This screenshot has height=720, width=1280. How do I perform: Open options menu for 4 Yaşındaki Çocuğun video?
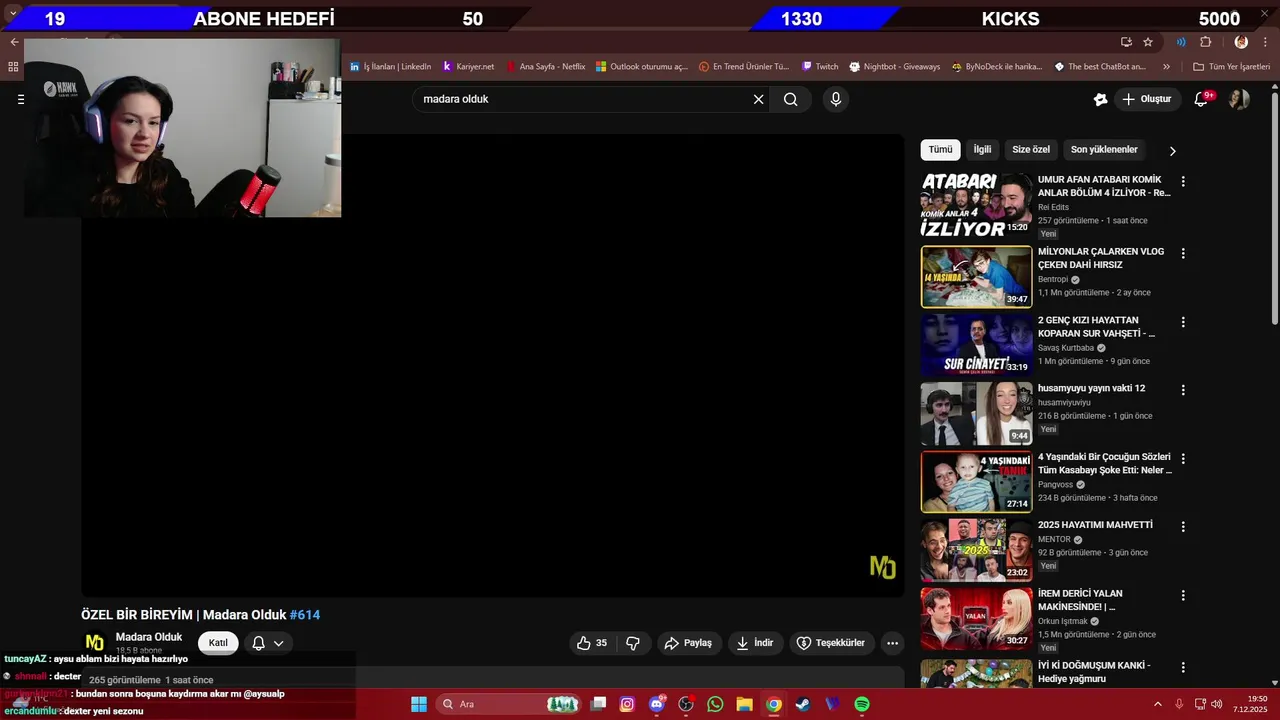point(1183,459)
